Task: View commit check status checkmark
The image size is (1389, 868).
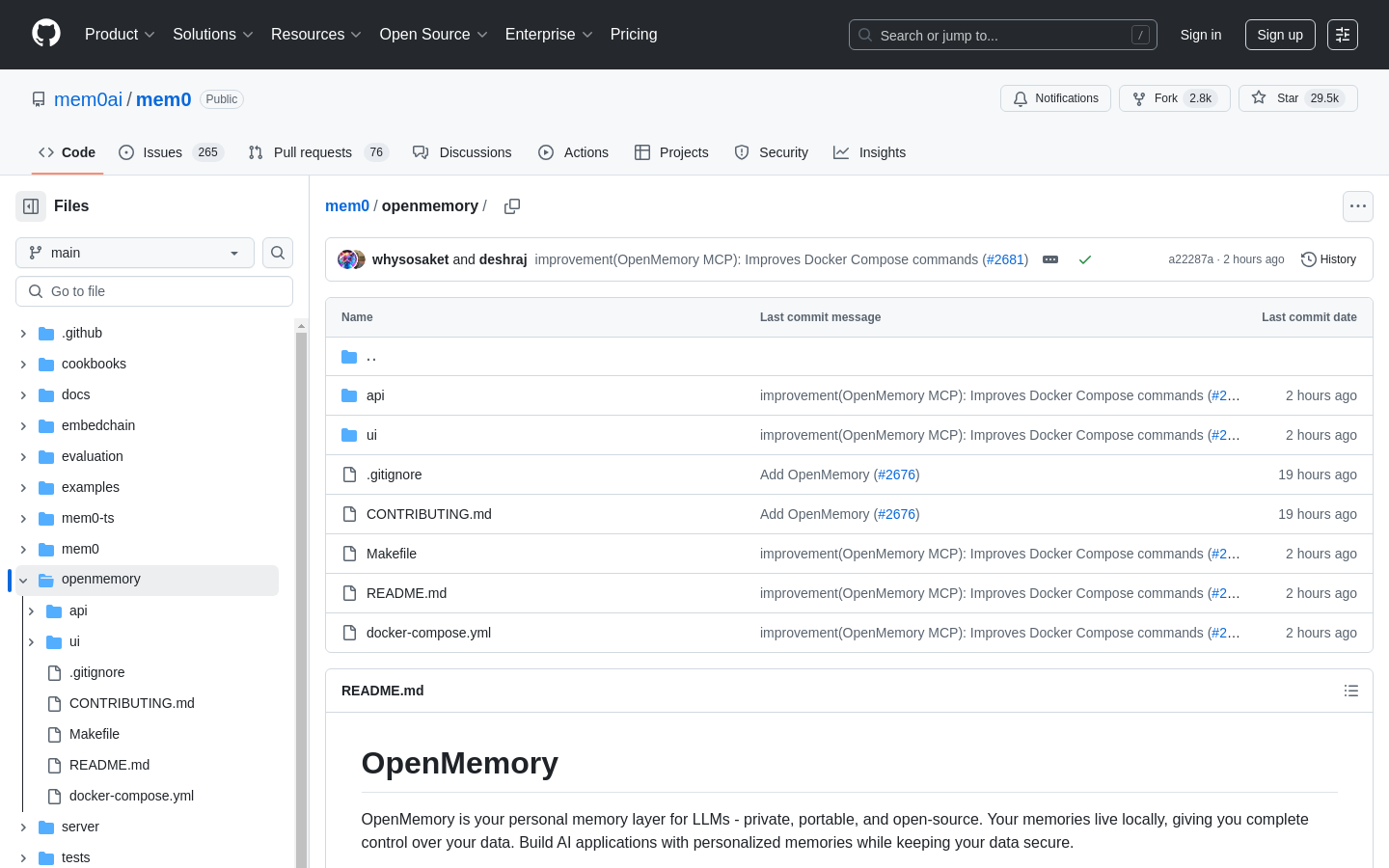Action: tap(1085, 259)
